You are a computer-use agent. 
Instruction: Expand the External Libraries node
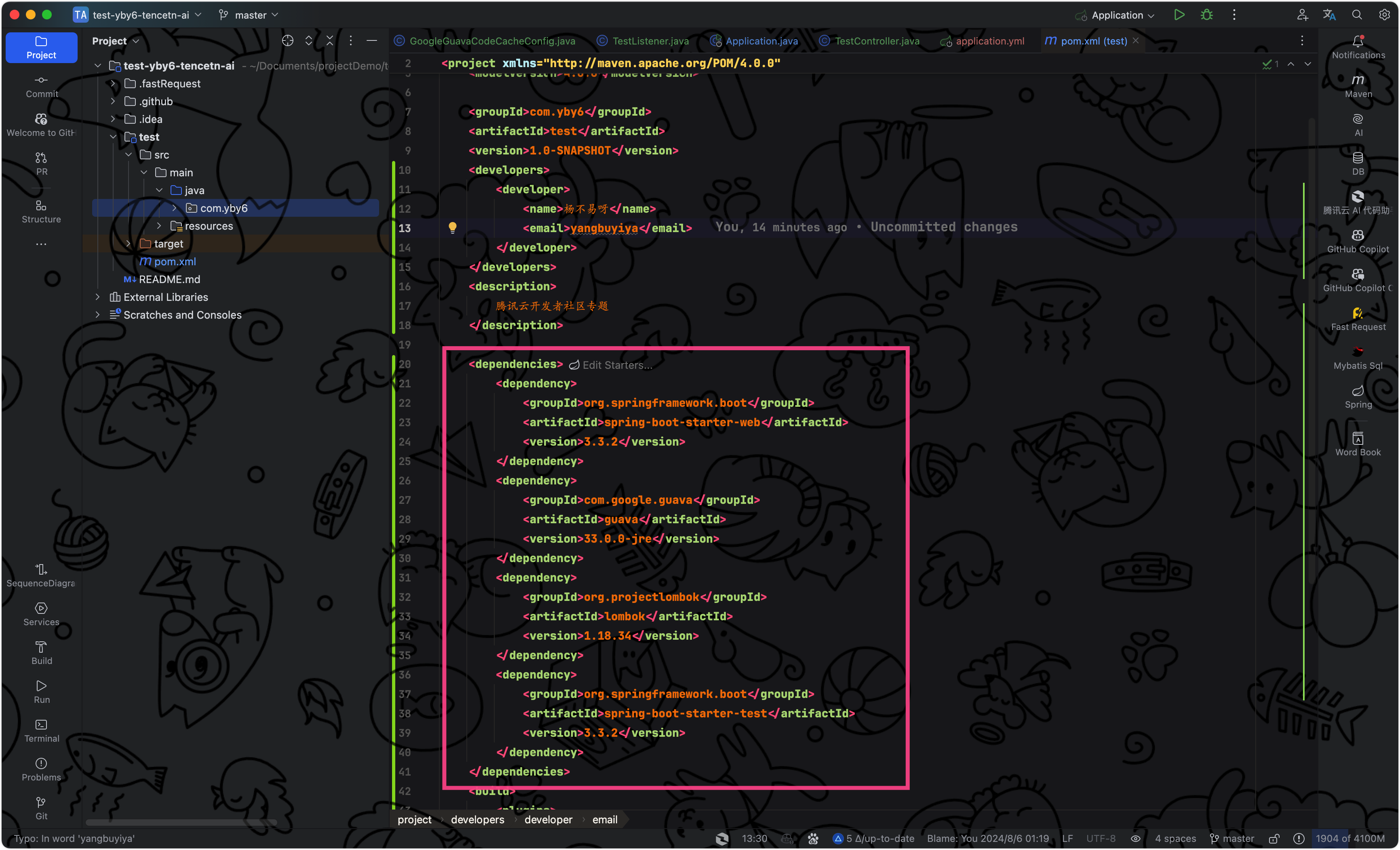(x=98, y=297)
